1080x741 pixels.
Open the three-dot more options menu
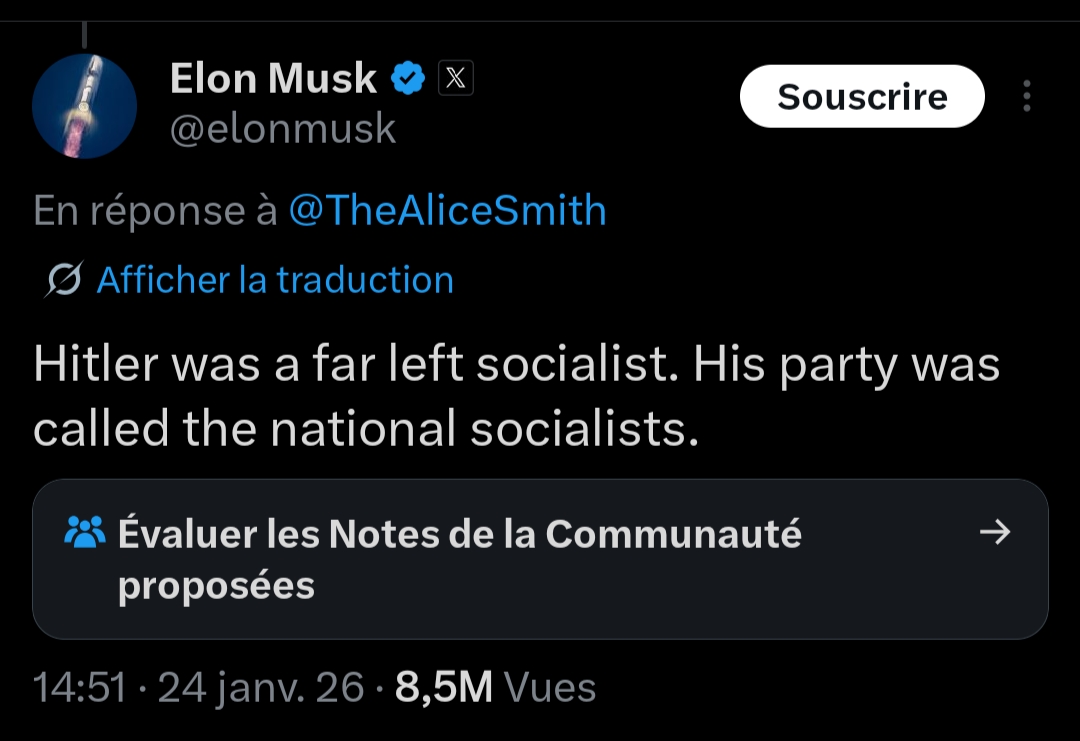coord(1026,96)
